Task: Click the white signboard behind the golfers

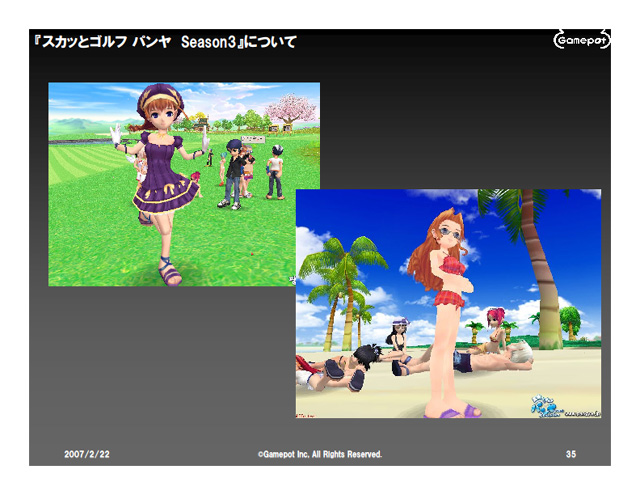Action: (x=254, y=141)
